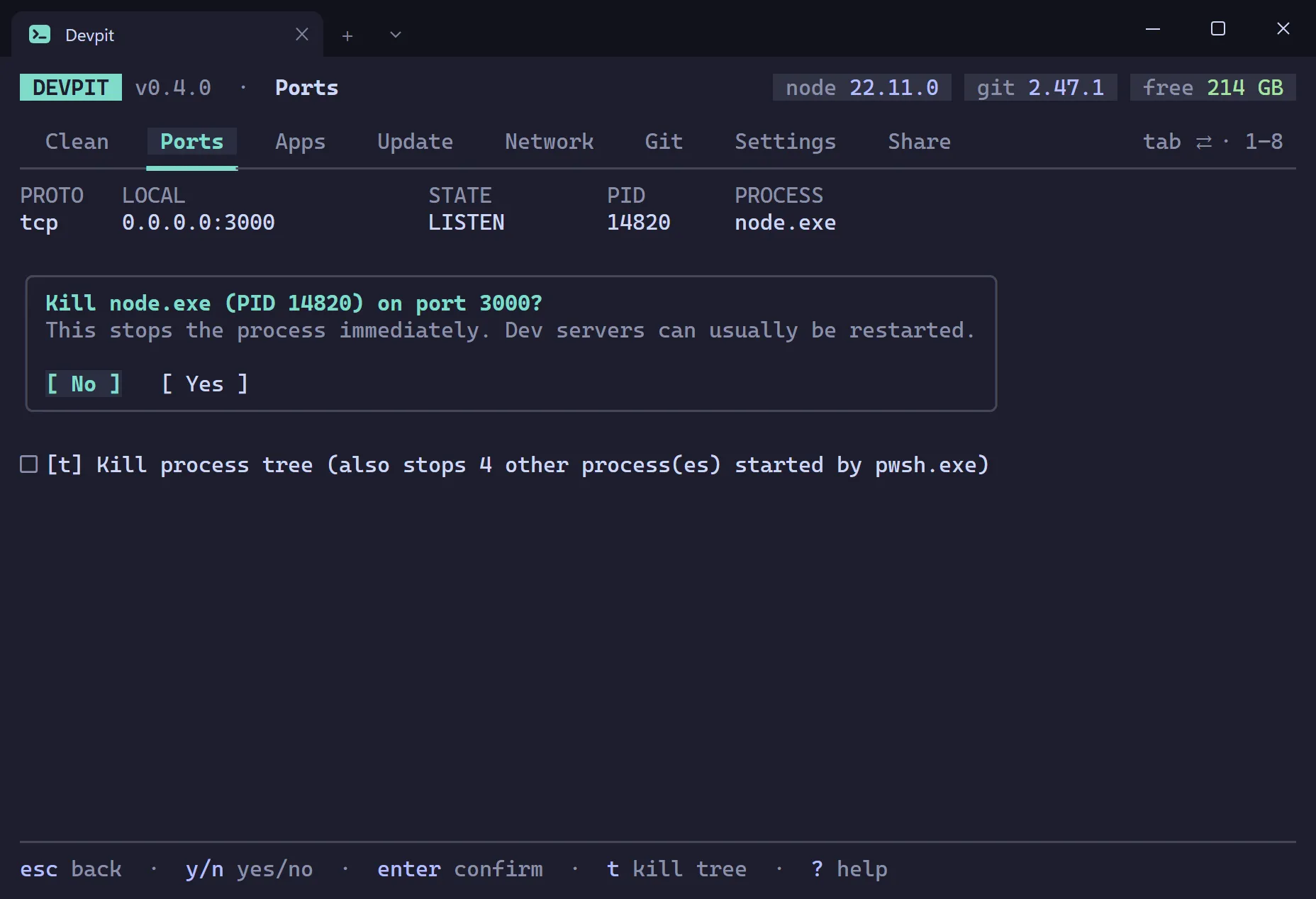Go to the Update tab
The image size is (1316, 899).
point(416,142)
